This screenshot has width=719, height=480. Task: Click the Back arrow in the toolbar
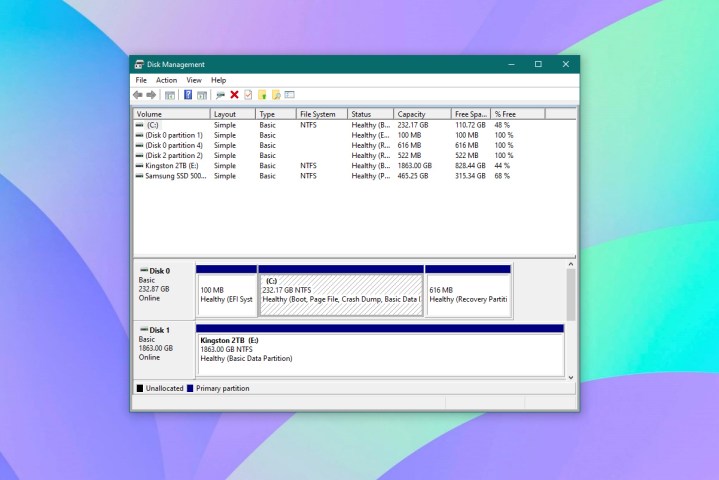pyautogui.click(x=138, y=95)
